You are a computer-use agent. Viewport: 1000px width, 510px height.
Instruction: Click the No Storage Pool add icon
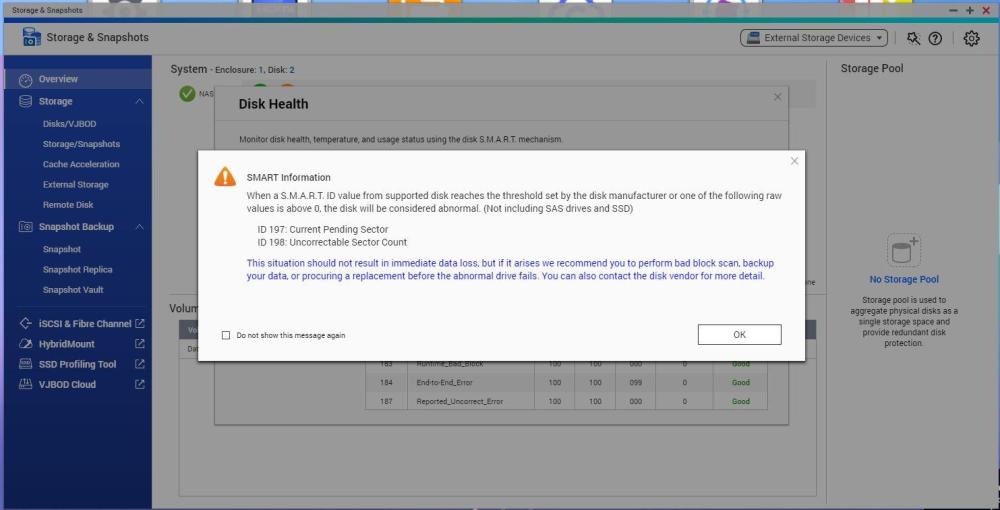(904, 250)
